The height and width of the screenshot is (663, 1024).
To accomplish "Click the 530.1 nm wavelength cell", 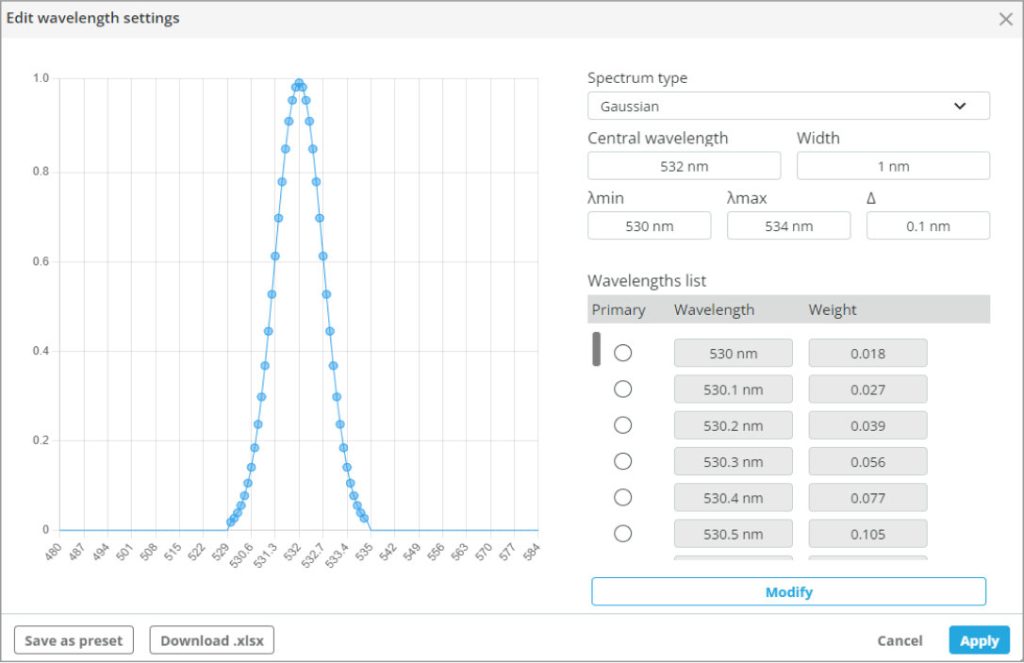I will tap(733, 389).
